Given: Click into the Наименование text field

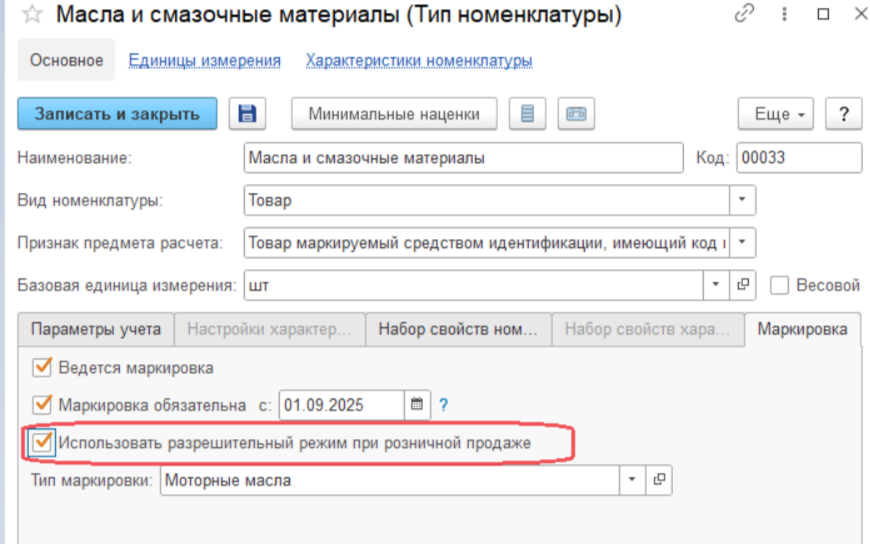Looking at the screenshot, I should click(x=460, y=158).
